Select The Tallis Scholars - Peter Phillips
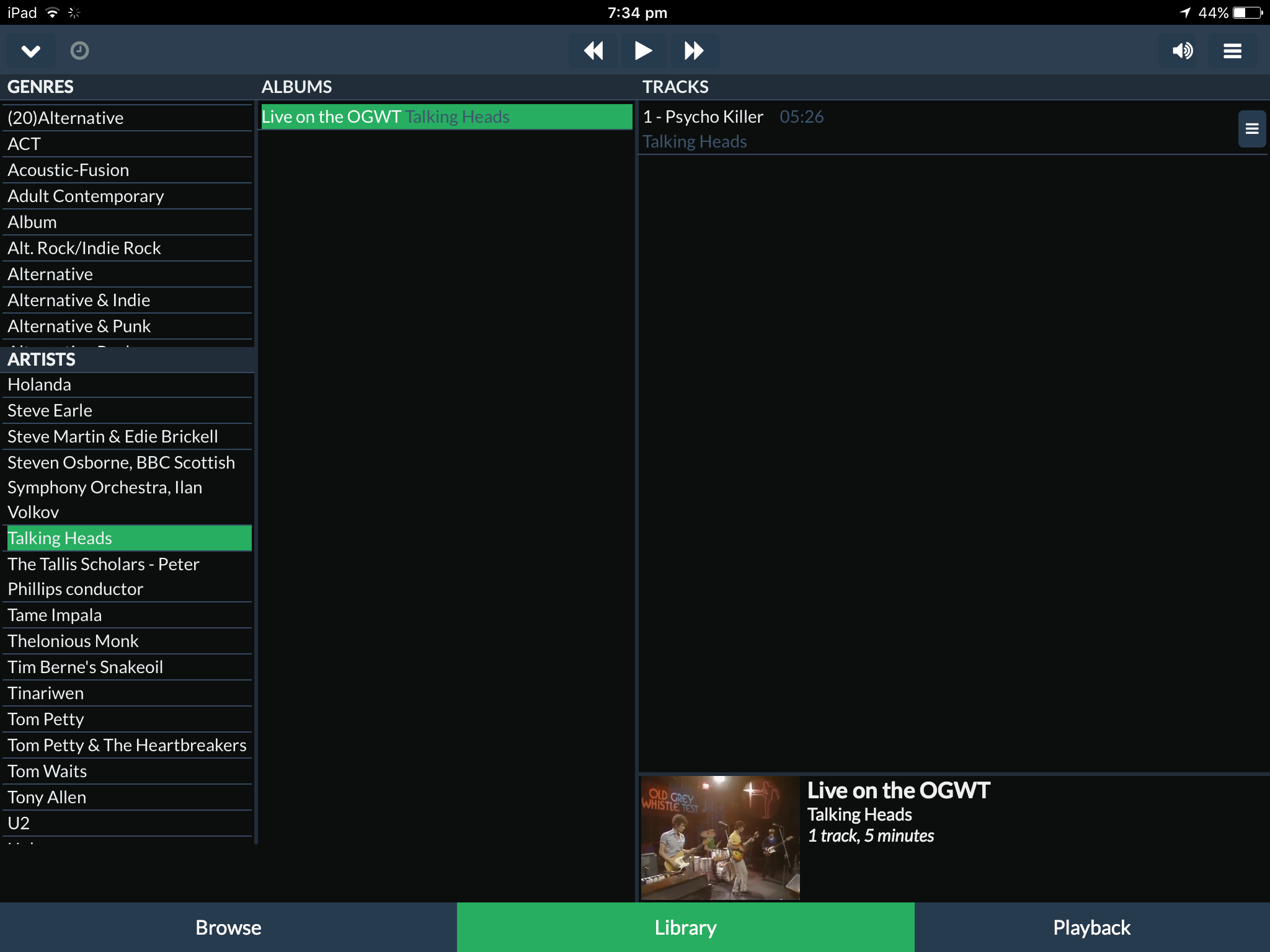The width and height of the screenshot is (1270, 952). click(128, 576)
